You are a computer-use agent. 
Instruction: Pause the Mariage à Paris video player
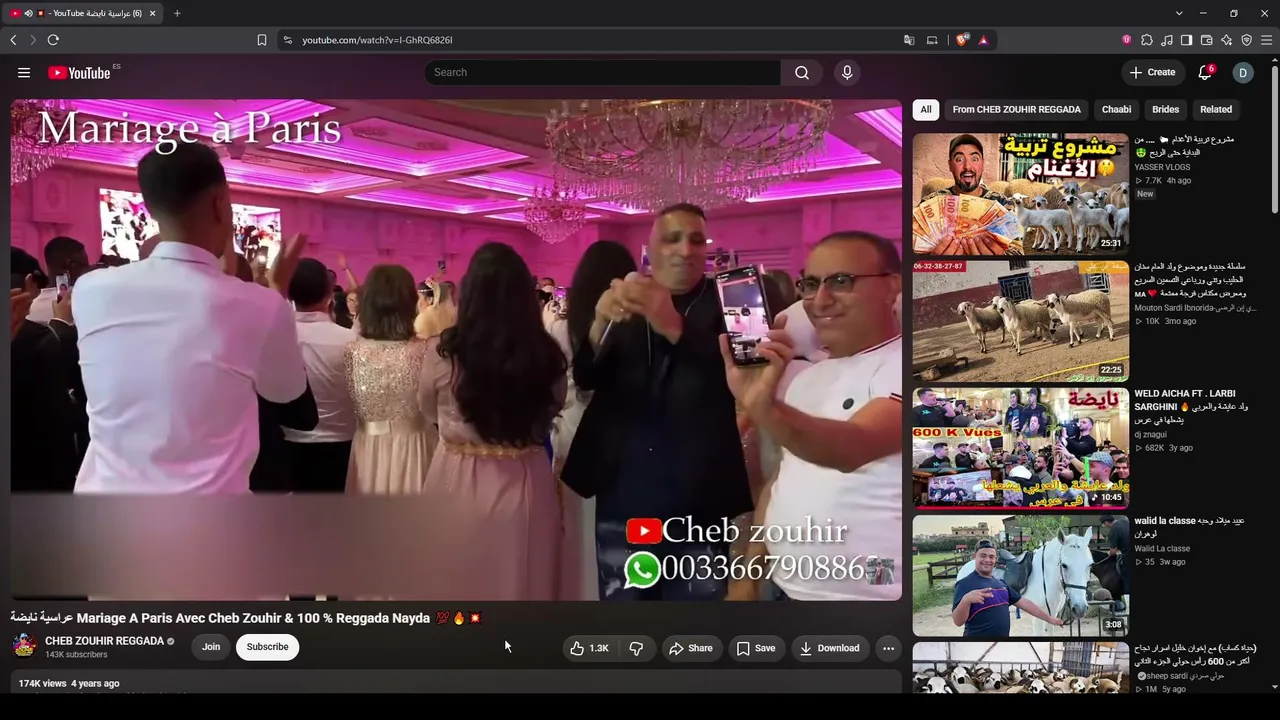[456, 349]
